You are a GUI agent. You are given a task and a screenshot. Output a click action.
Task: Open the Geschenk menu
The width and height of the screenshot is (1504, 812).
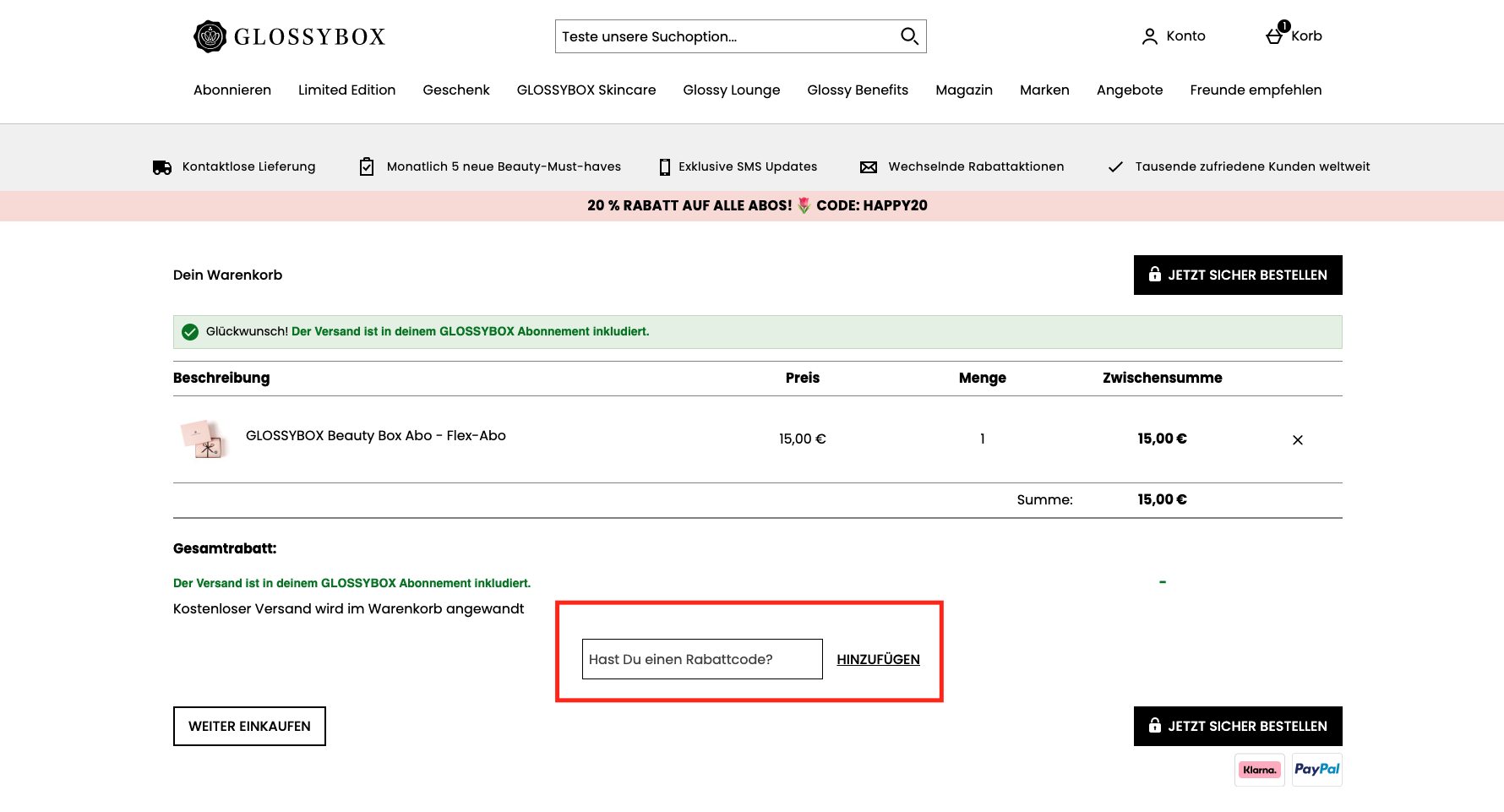point(456,90)
